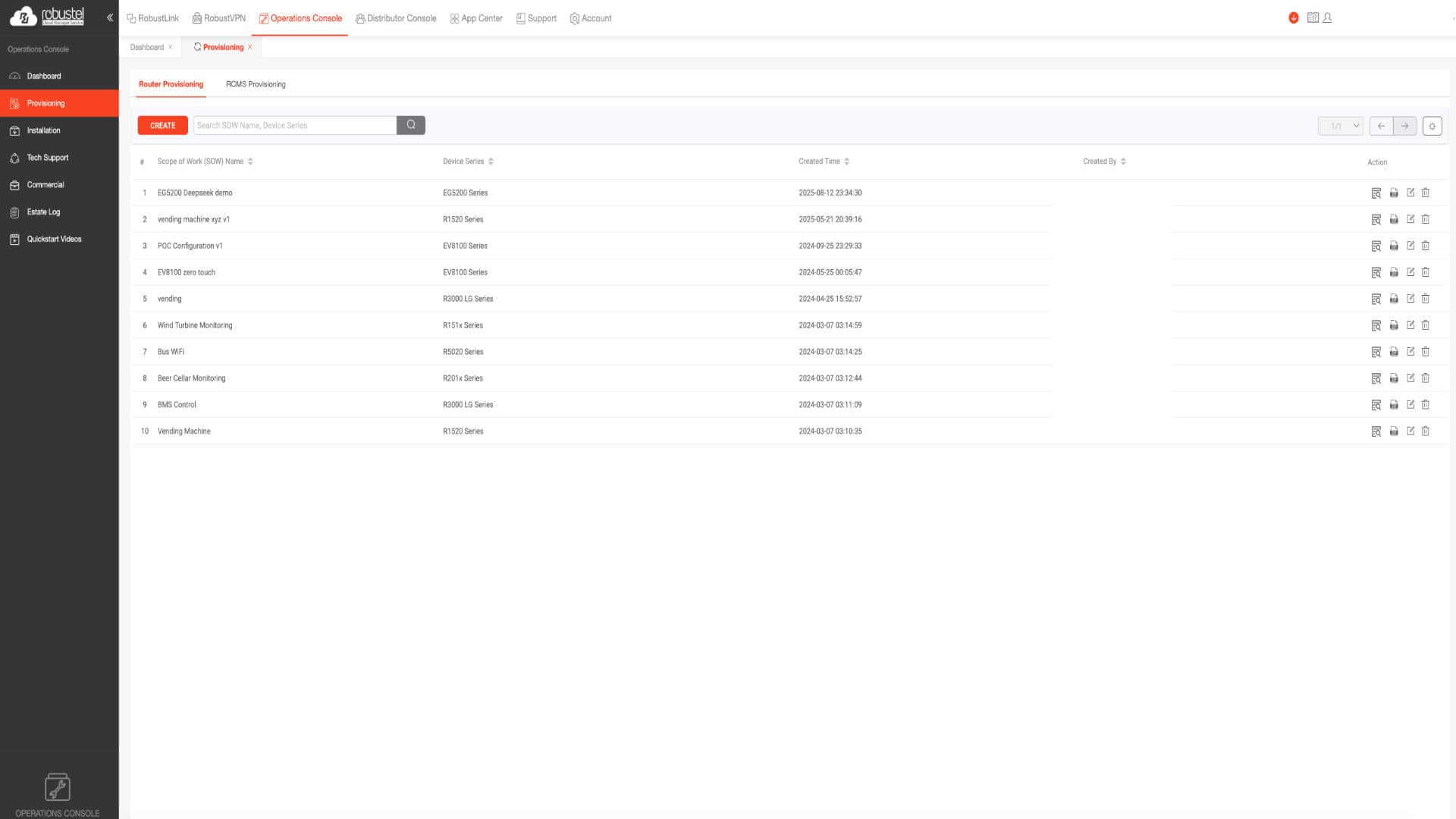The height and width of the screenshot is (819, 1456).
Task: Open Installation in the sidebar
Action: [44, 130]
